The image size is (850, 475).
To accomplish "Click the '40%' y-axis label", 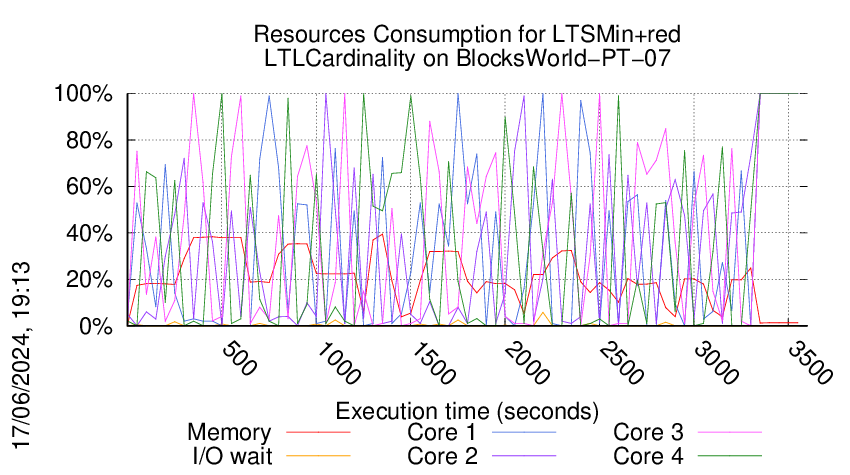I will tap(89, 234).
